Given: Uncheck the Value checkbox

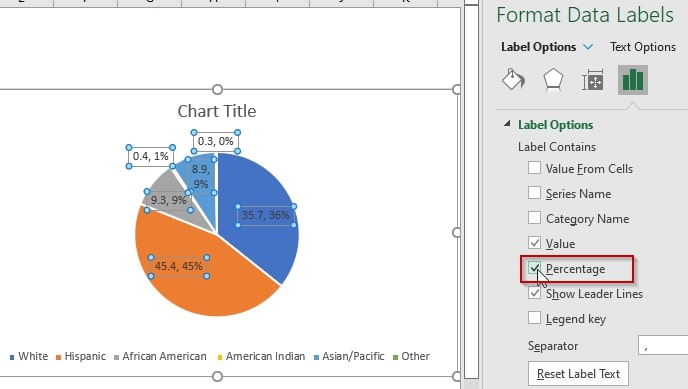Looking at the screenshot, I should [x=534, y=243].
